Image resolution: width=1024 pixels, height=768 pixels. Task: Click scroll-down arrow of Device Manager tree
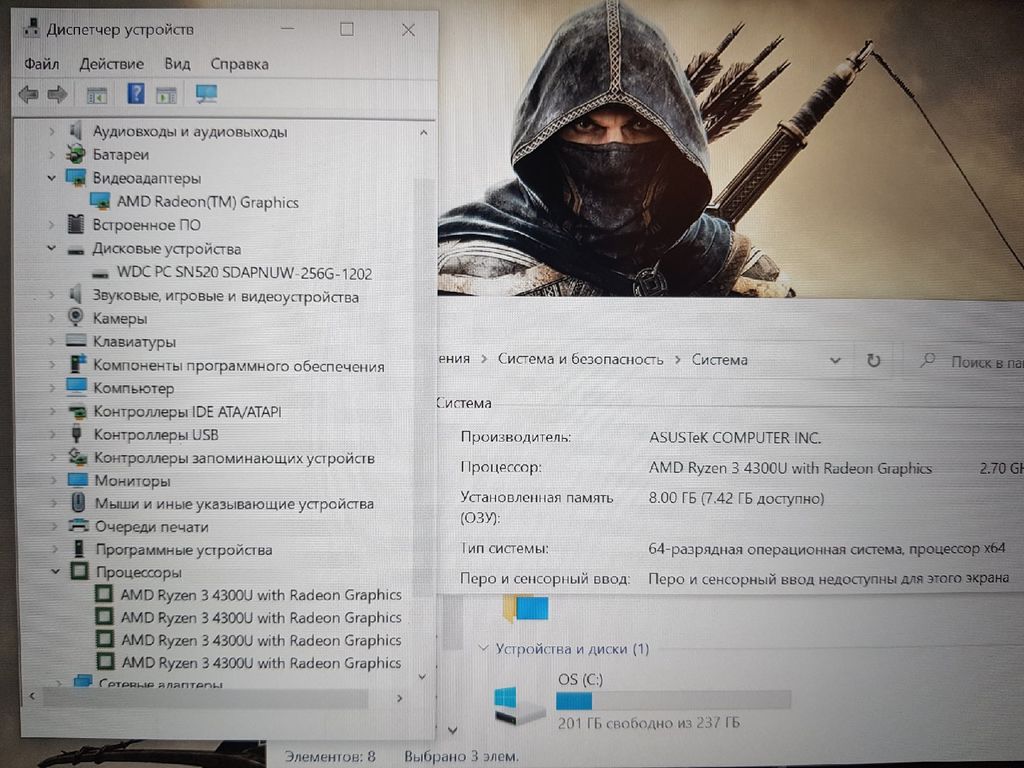[423, 677]
